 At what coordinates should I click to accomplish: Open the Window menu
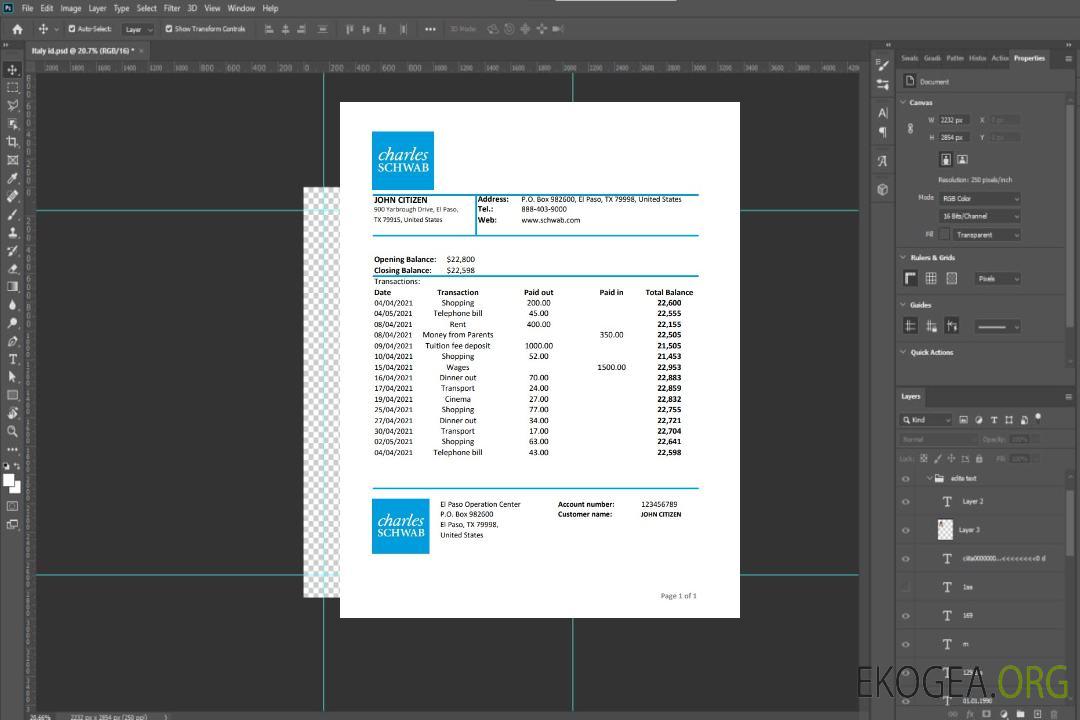[x=241, y=8]
